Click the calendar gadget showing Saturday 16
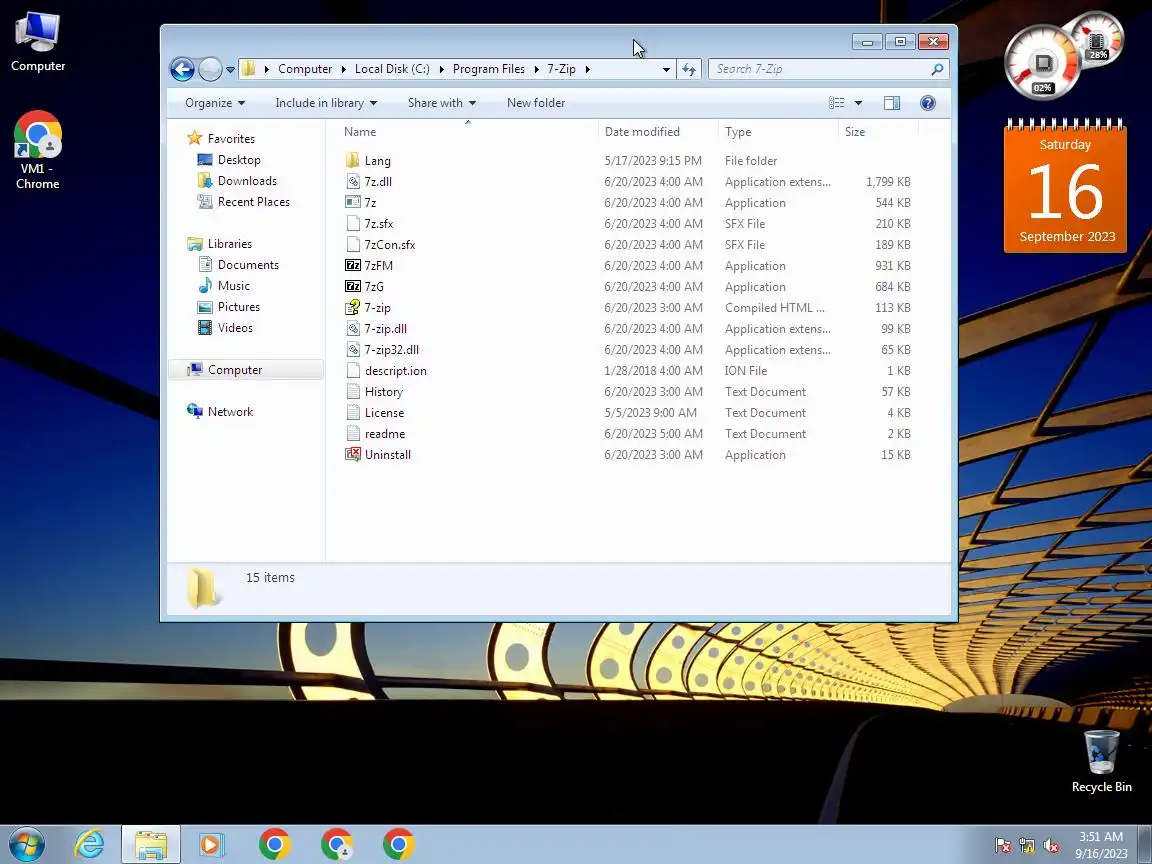 pyautogui.click(x=1065, y=185)
